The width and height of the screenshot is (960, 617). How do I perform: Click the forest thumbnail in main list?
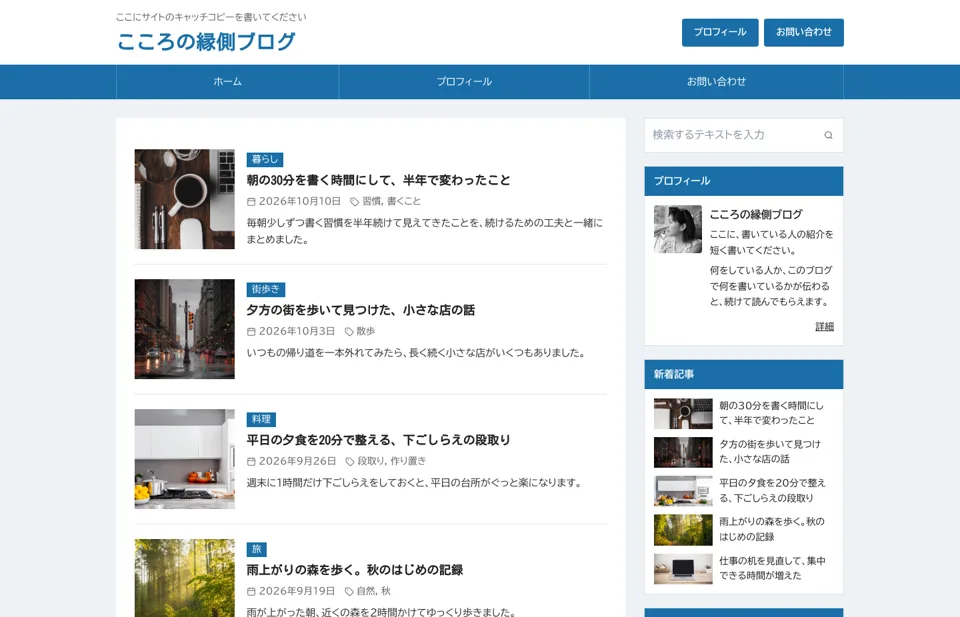coord(184,578)
